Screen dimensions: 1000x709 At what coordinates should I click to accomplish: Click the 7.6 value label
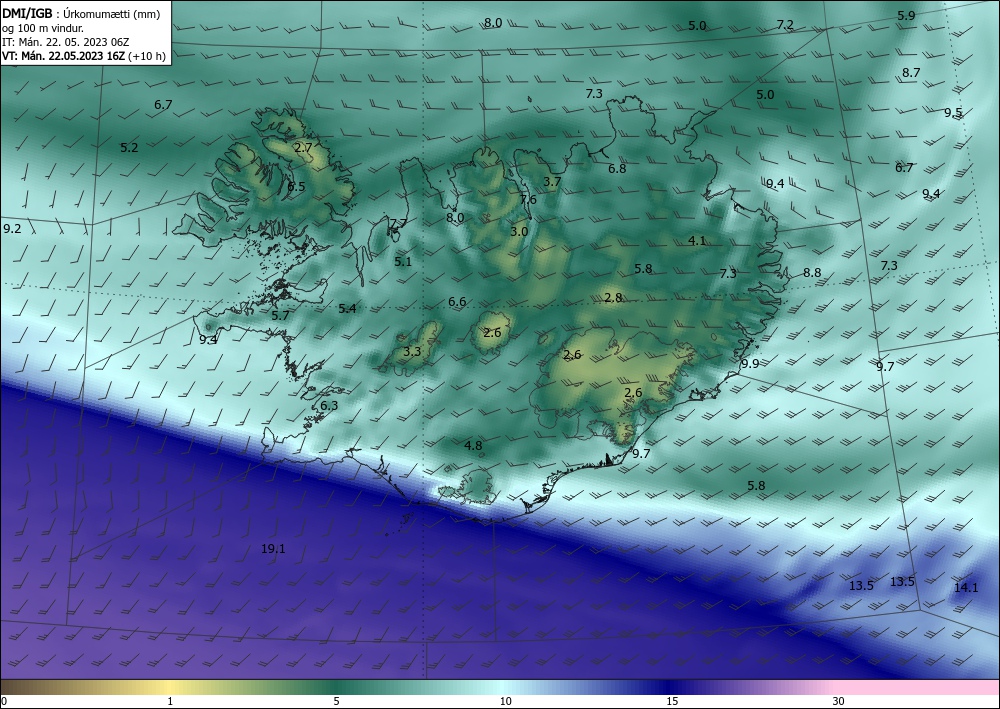pos(528,200)
